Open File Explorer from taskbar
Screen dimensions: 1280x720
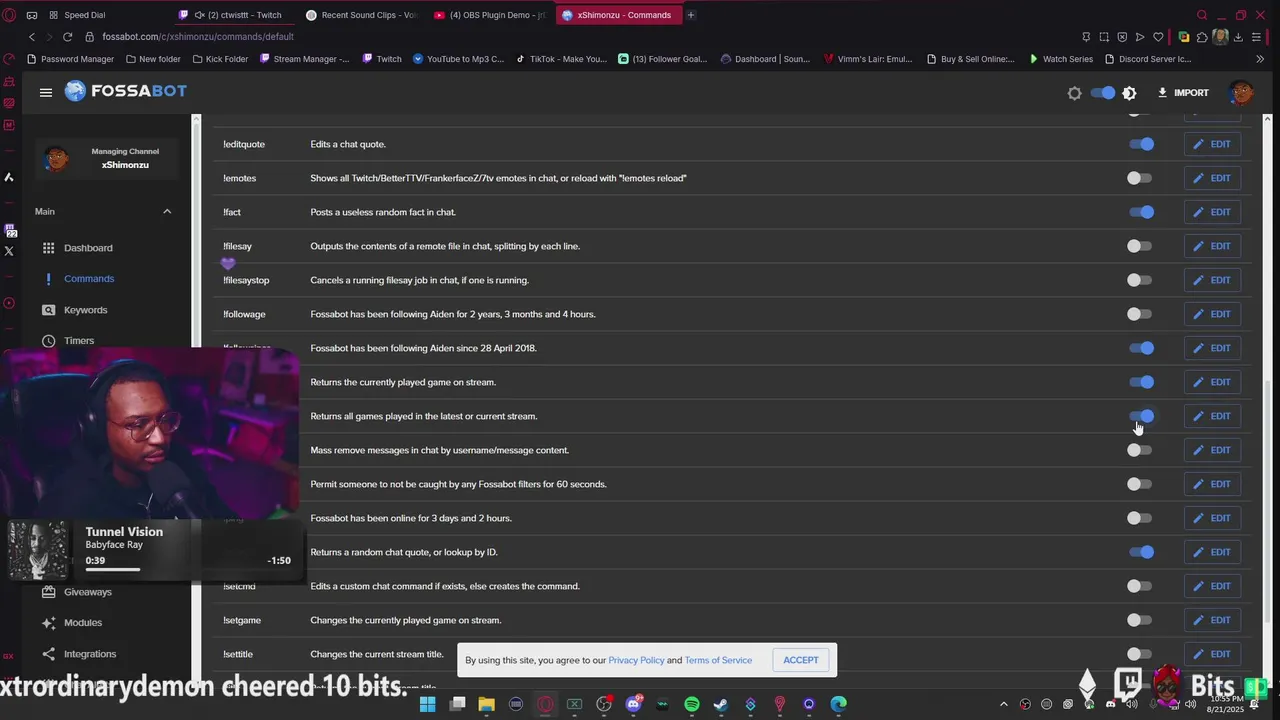(x=486, y=704)
